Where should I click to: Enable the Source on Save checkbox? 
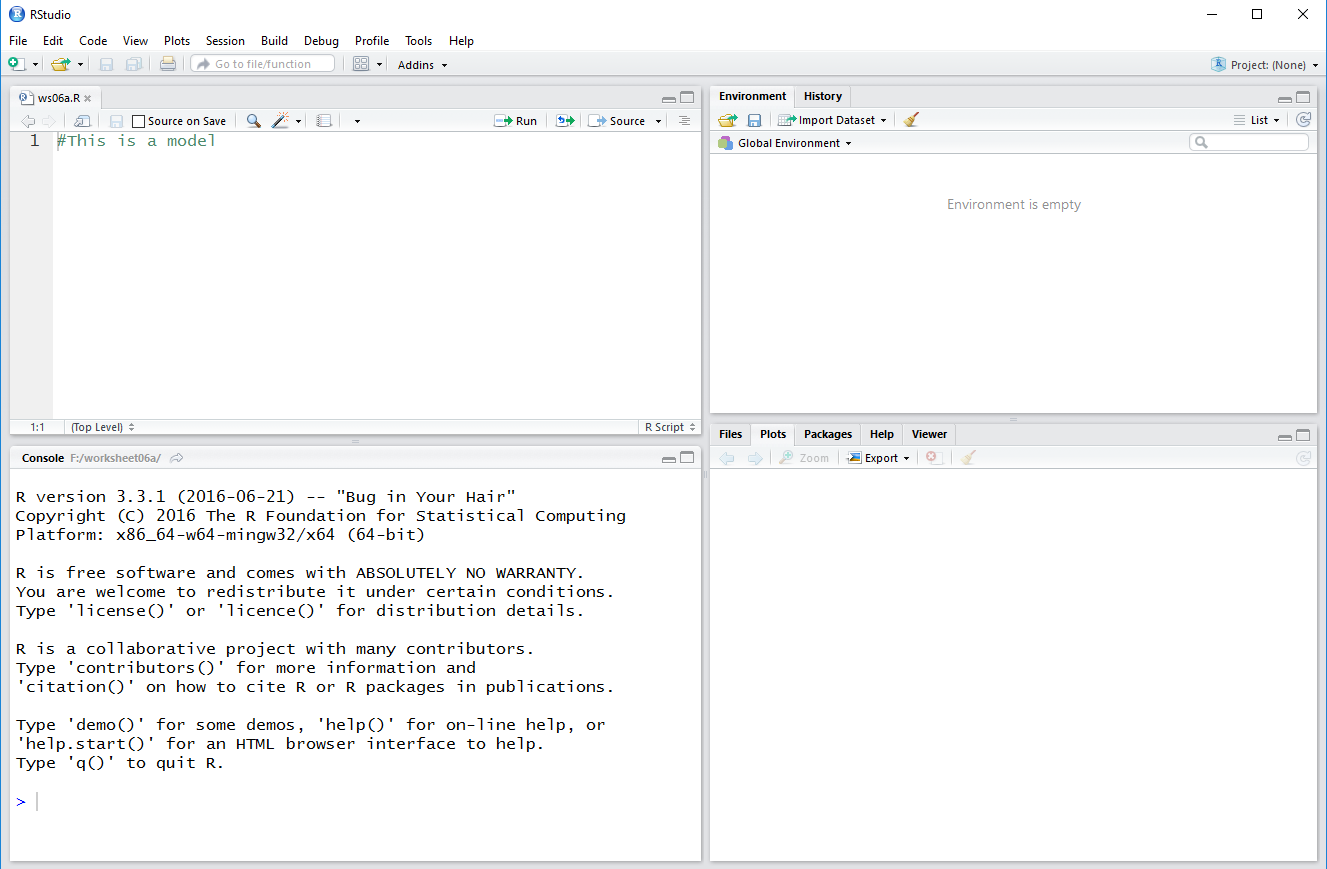138,121
